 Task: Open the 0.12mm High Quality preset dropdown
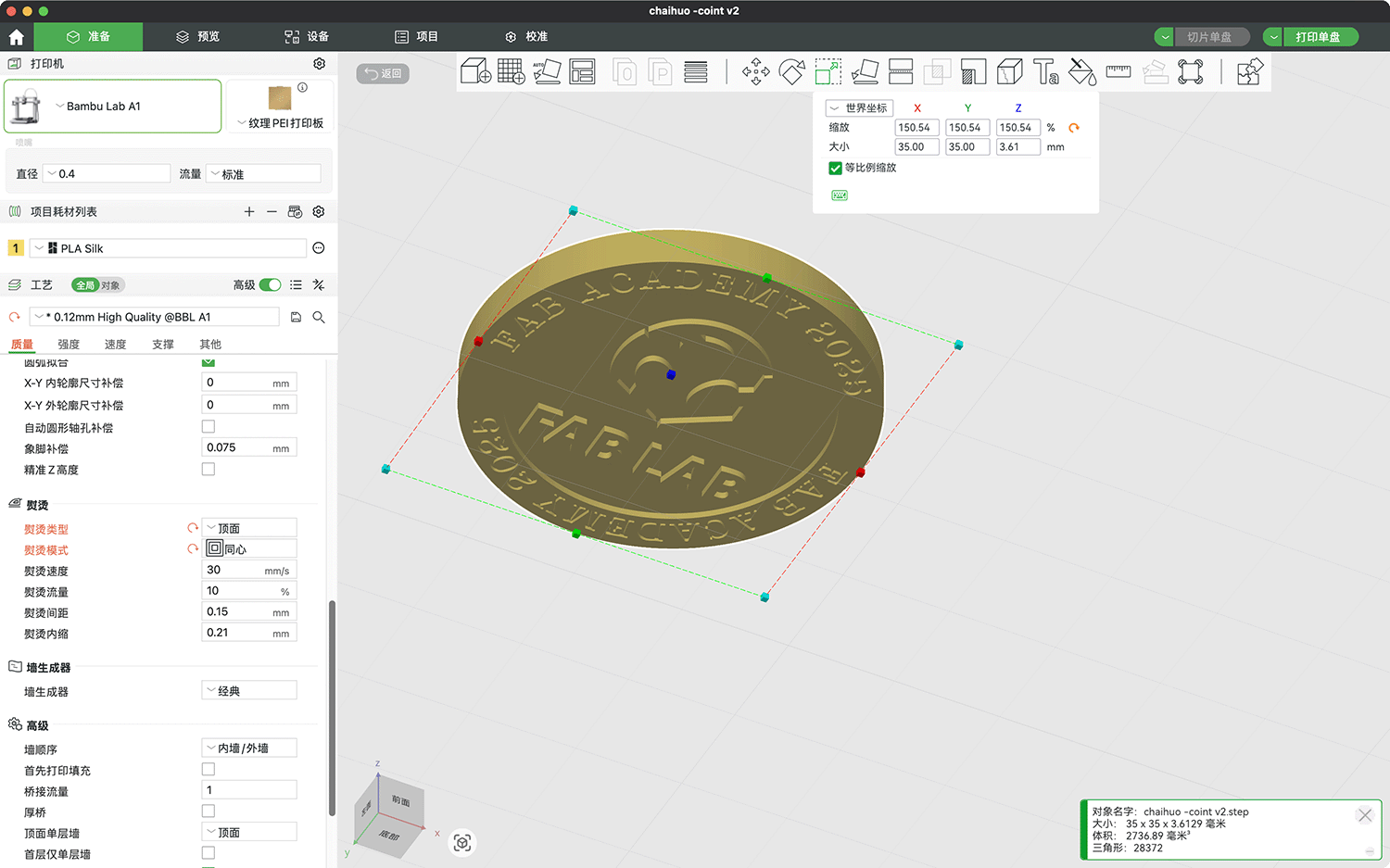[154, 317]
